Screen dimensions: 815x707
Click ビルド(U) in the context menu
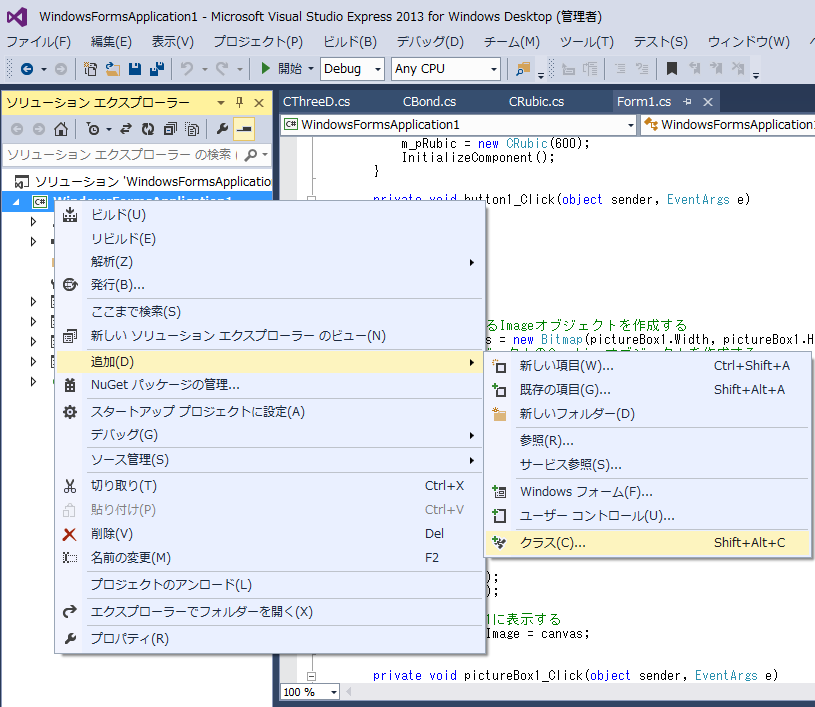click(x=270, y=215)
